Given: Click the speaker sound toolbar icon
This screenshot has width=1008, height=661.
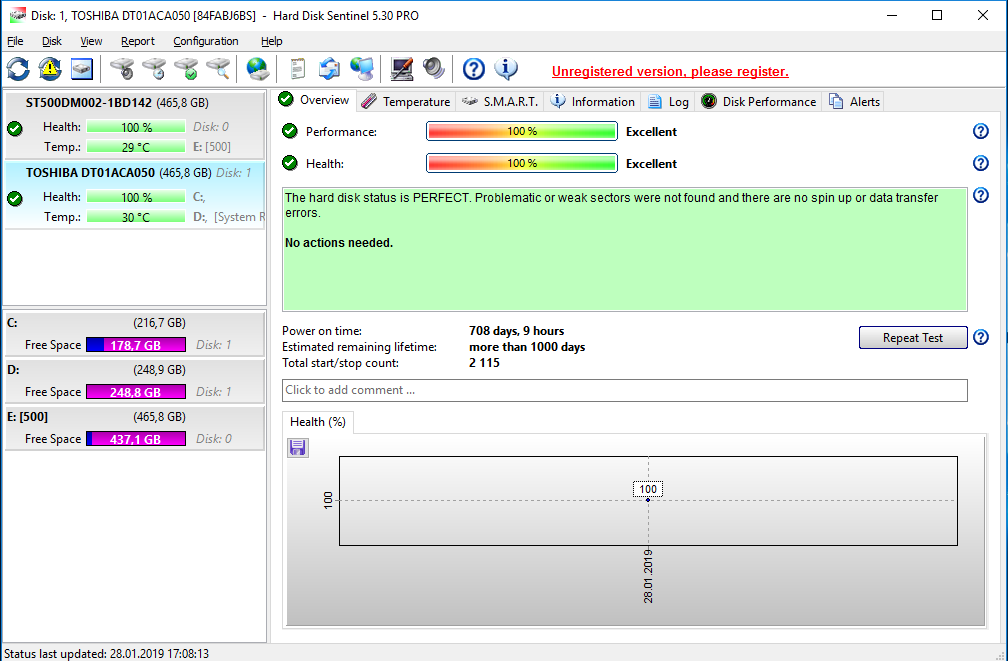Looking at the screenshot, I should click(433, 69).
